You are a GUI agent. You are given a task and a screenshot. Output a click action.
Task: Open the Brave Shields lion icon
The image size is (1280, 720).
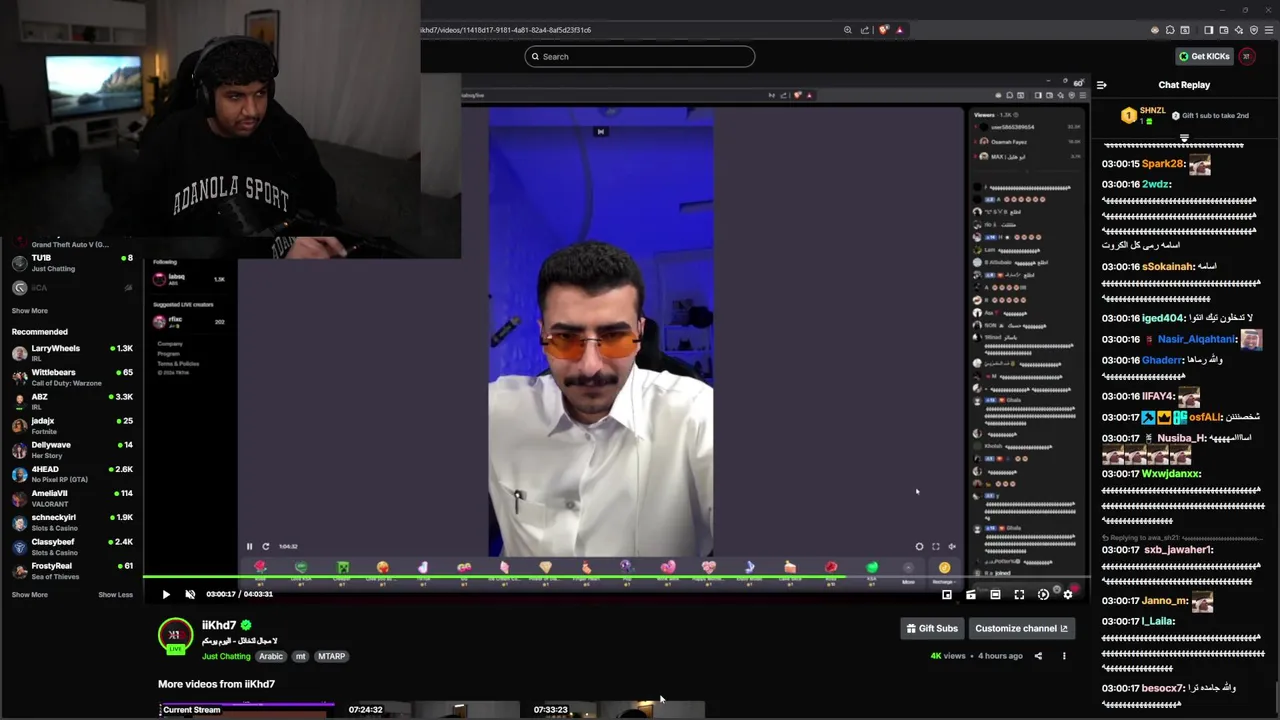[x=883, y=30]
